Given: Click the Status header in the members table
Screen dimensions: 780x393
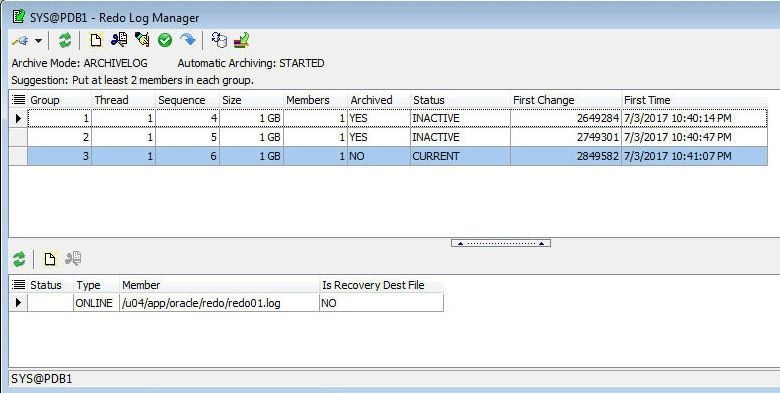Looking at the screenshot, I should point(50,285).
